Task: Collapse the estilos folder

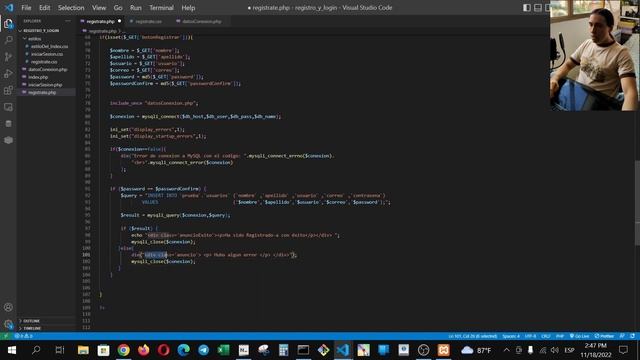Action: tap(34, 38)
